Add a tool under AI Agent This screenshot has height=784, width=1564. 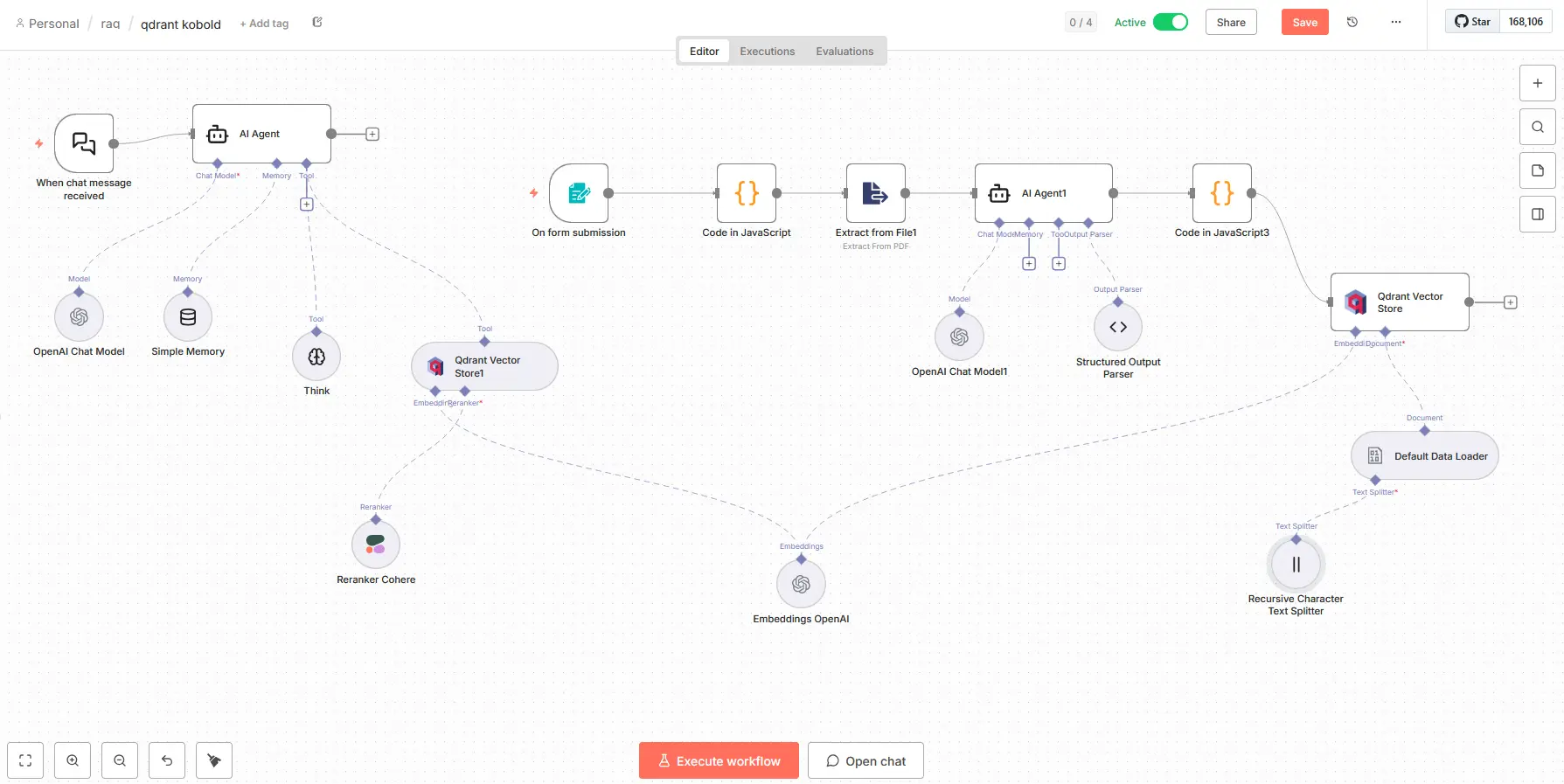pyautogui.click(x=307, y=205)
